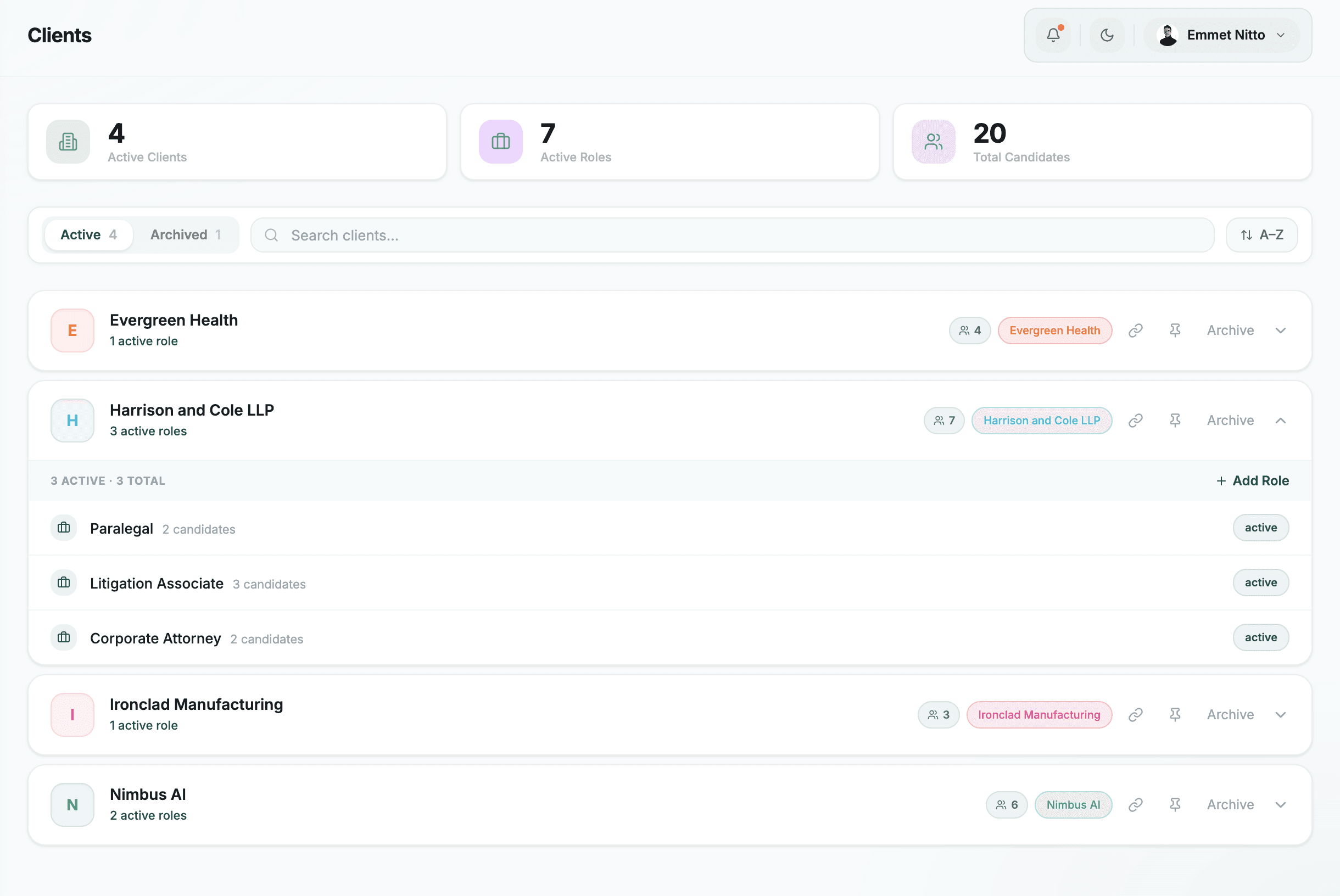Toggle the active status on Litigation Associate
This screenshot has height=896, width=1340.
coord(1260,583)
